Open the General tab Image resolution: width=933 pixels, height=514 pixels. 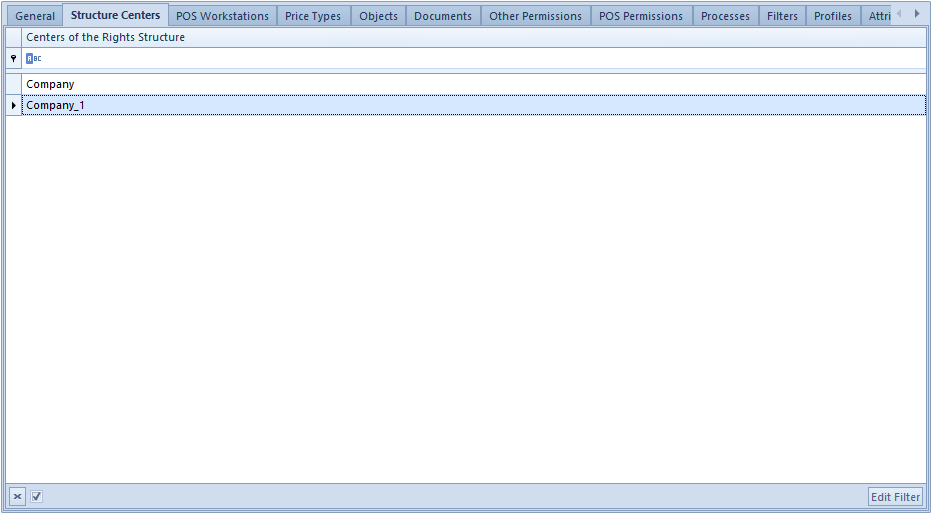[x=35, y=16]
